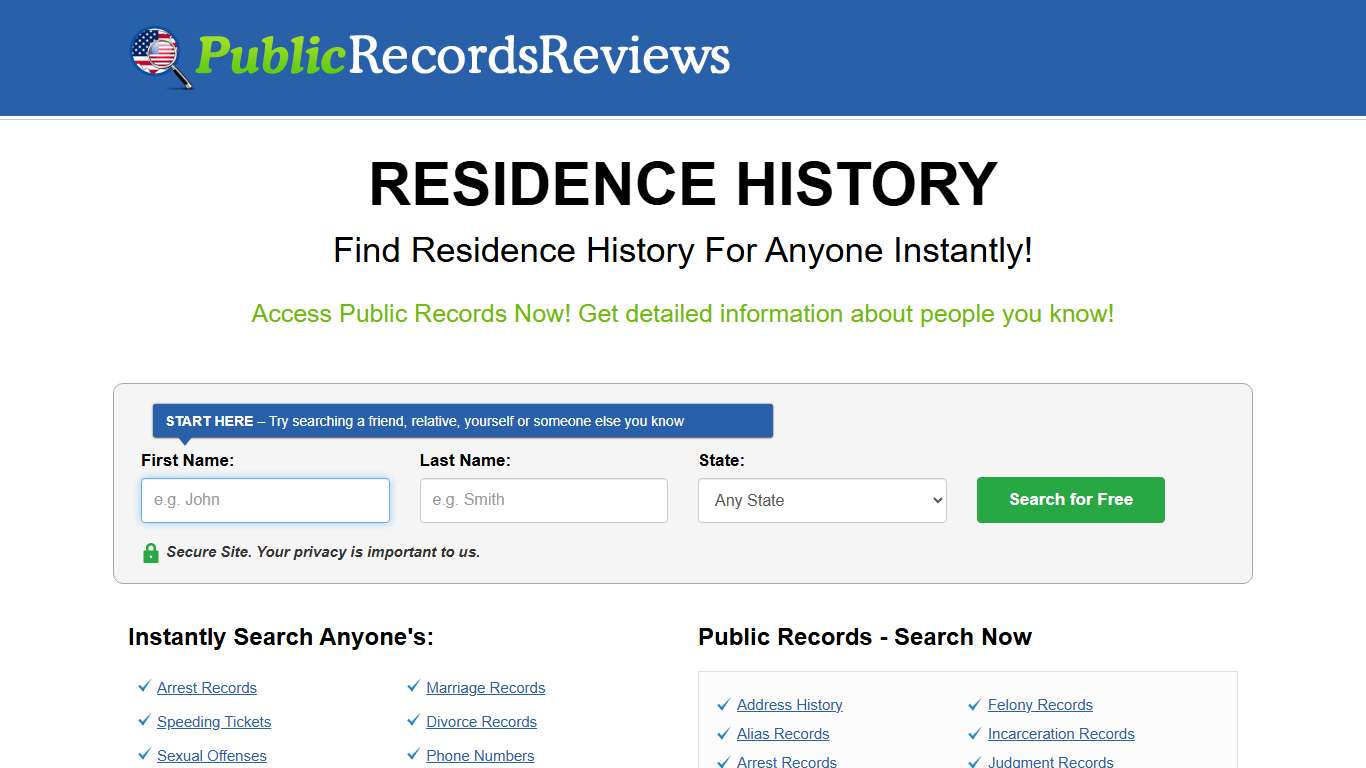The width and height of the screenshot is (1366, 768).
Task: Click inside the First Name input field
Action: pyautogui.click(x=265, y=500)
